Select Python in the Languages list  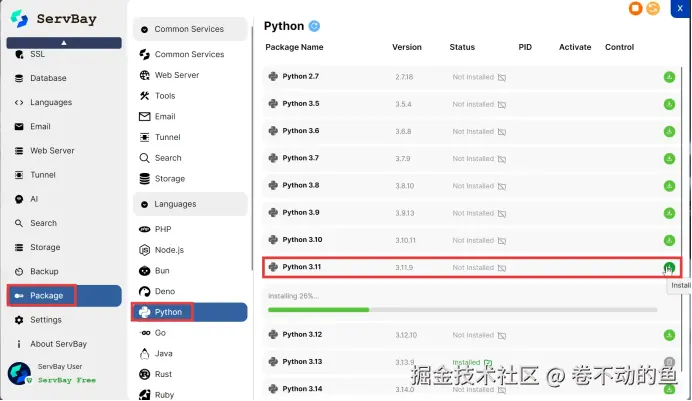pos(190,312)
